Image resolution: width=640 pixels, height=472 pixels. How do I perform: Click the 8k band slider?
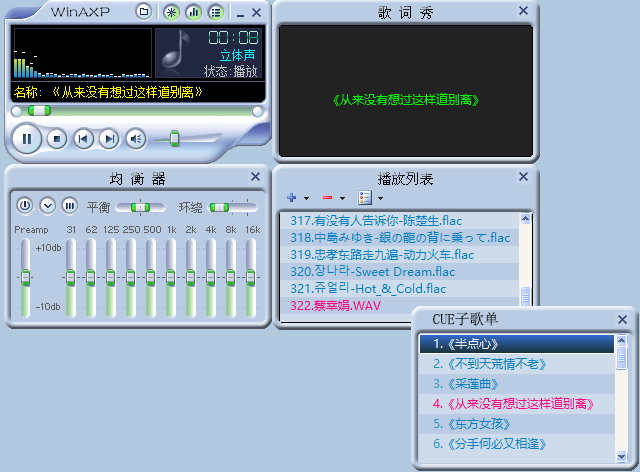pos(231,278)
